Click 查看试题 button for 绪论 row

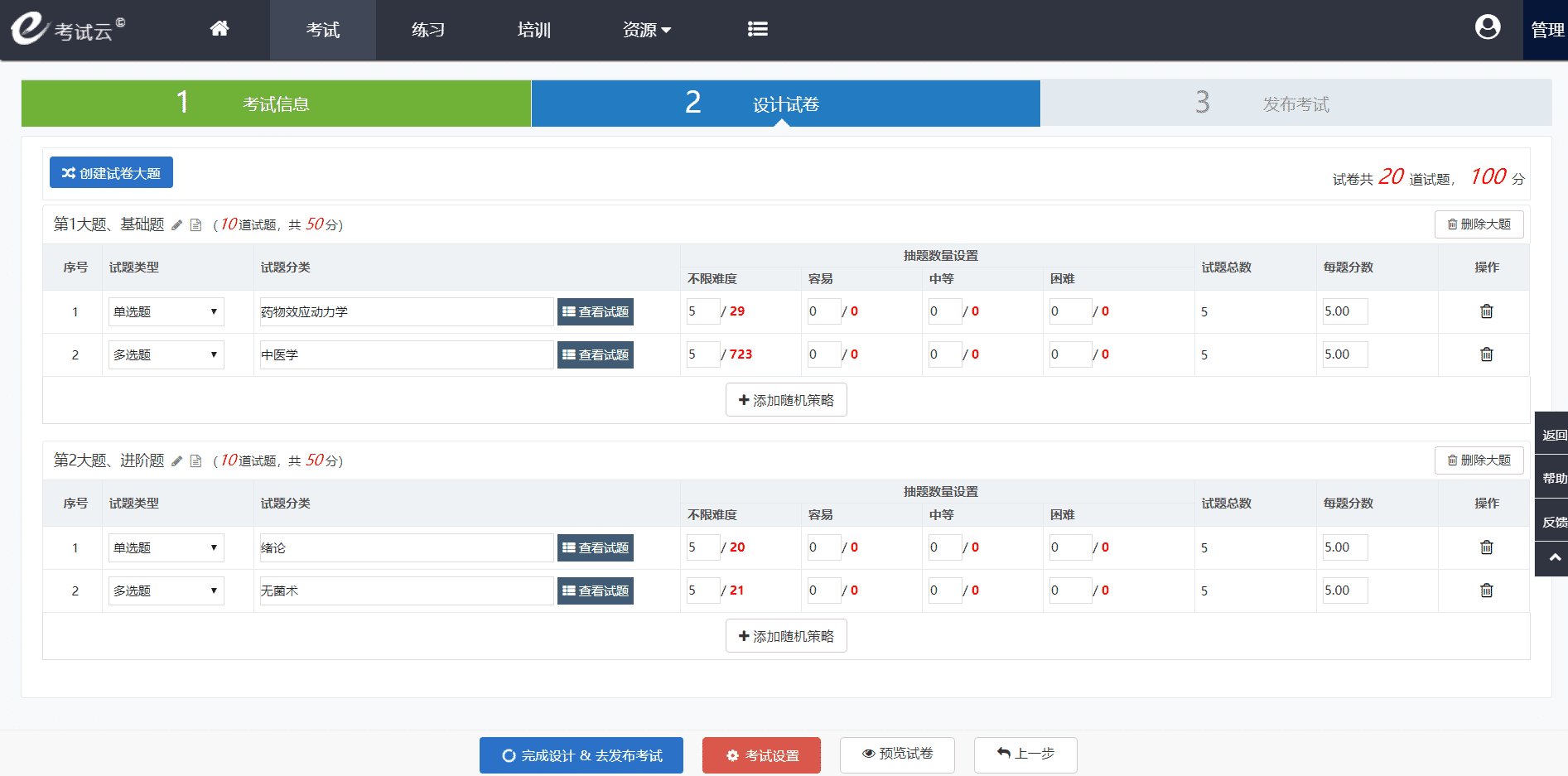tap(595, 548)
